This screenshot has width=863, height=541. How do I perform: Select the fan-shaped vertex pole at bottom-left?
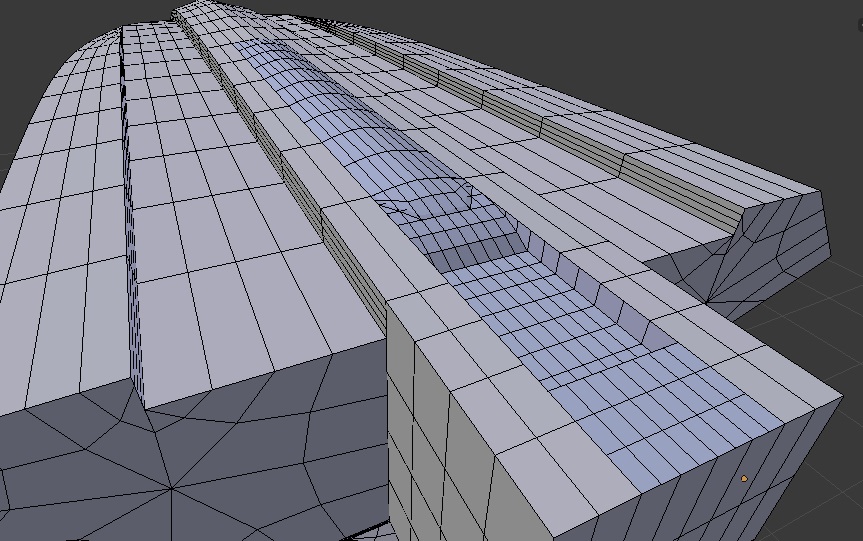point(172,488)
